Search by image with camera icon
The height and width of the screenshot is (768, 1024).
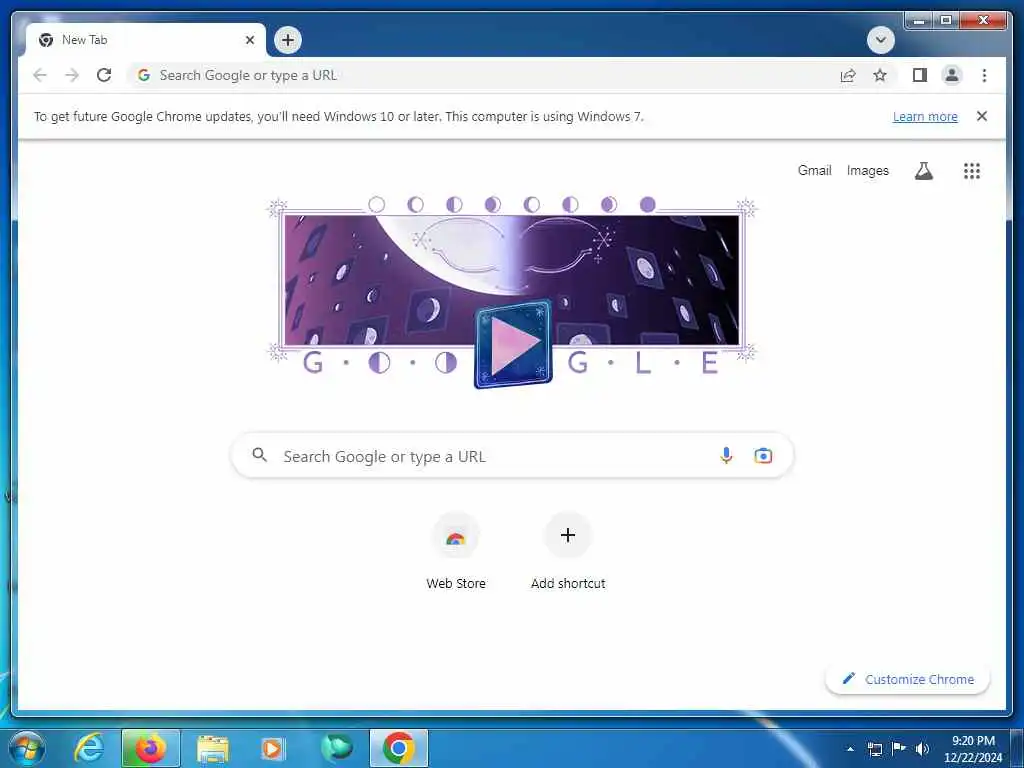(763, 456)
